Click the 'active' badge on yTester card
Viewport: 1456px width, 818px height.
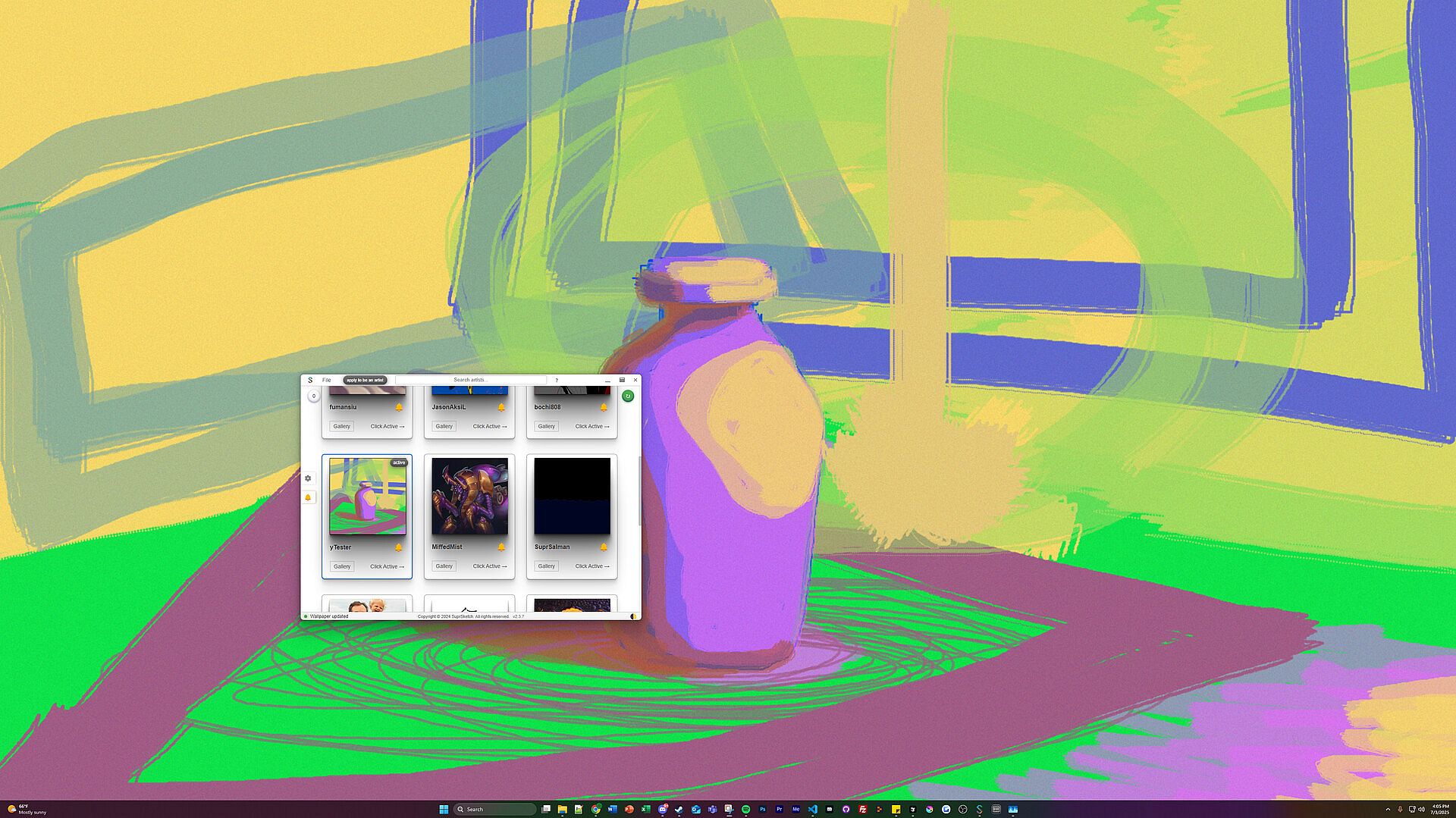point(399,462)
